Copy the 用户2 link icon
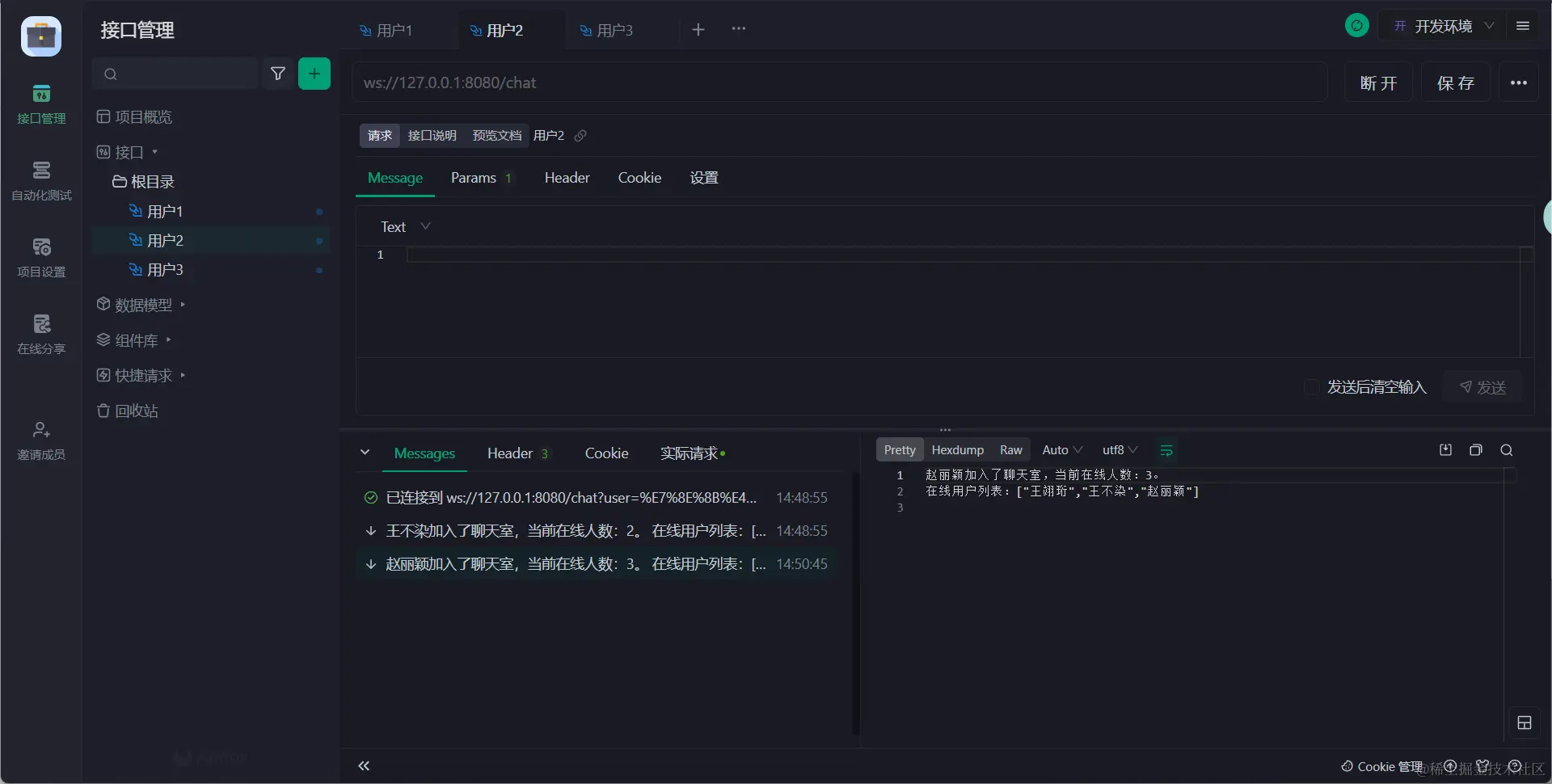The image size is (1552, 784). pyautogui.click(x=580, y=136)
